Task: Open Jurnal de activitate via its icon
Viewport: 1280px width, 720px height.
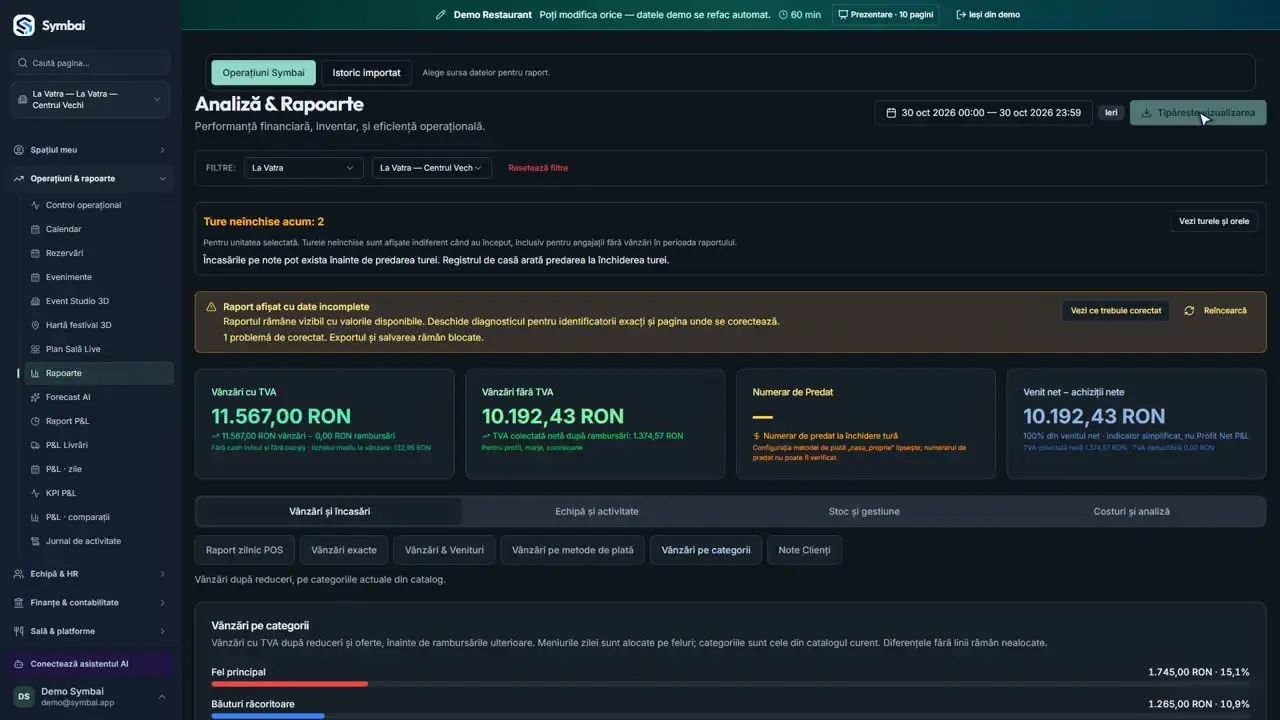Action: click(35, 541)
